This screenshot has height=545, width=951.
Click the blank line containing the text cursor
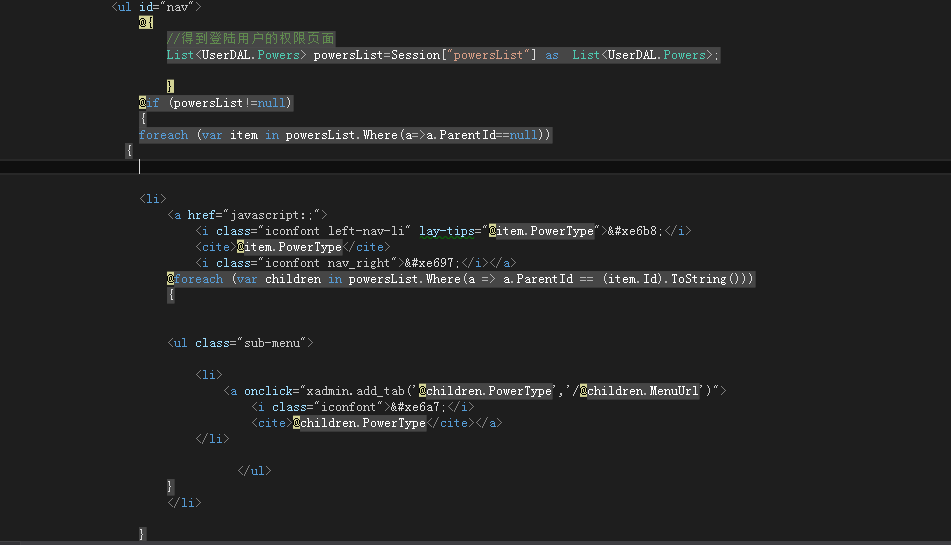[x=476, y=166]
